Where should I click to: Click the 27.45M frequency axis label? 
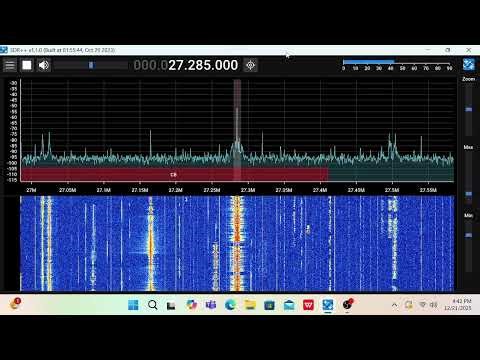pyautogui.click(x=356, y=190)
